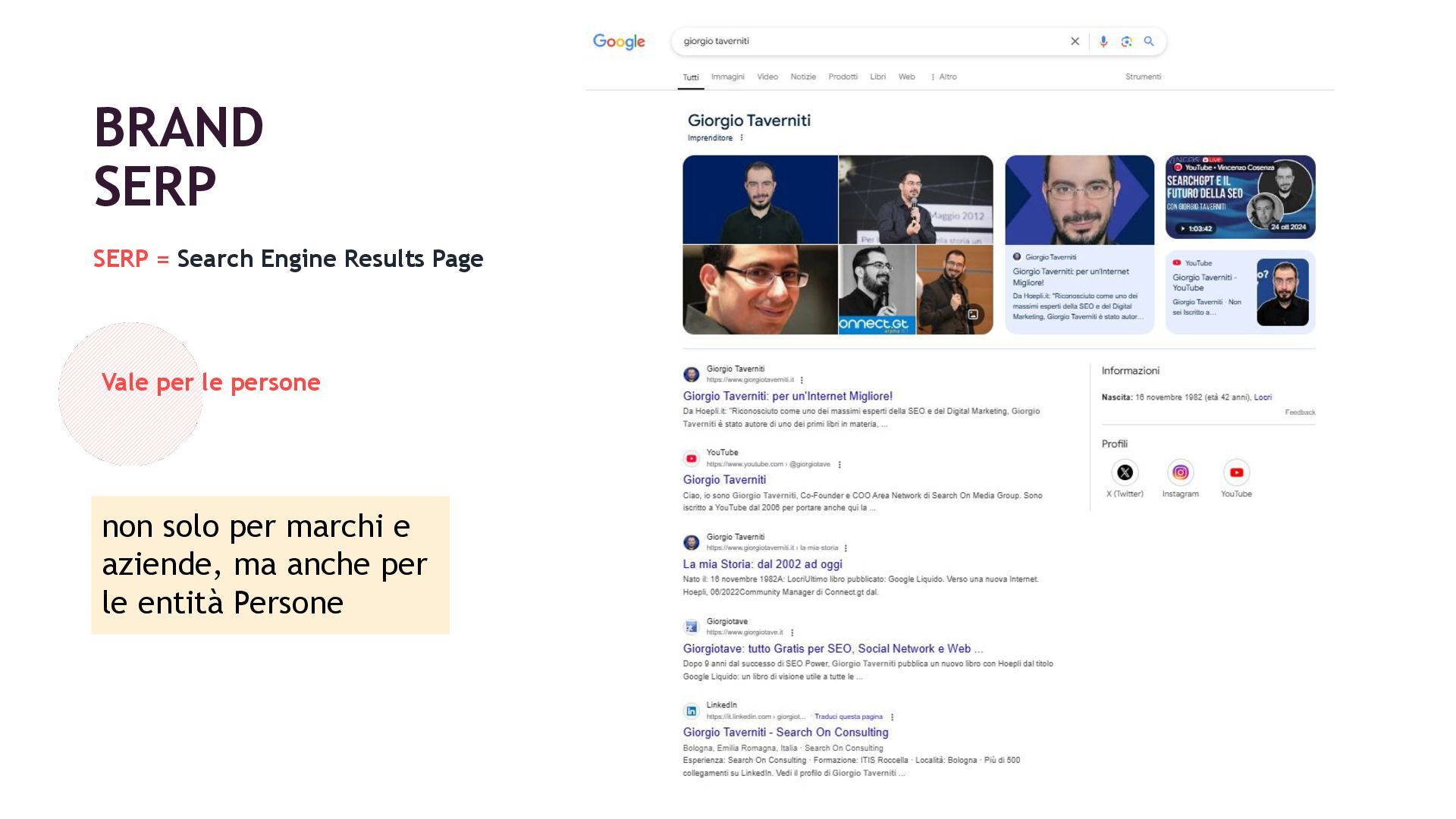Image resolution: width=1456 pixels, height=819 pixels.
Task: Click the Google logo
Action: (619, 42)
